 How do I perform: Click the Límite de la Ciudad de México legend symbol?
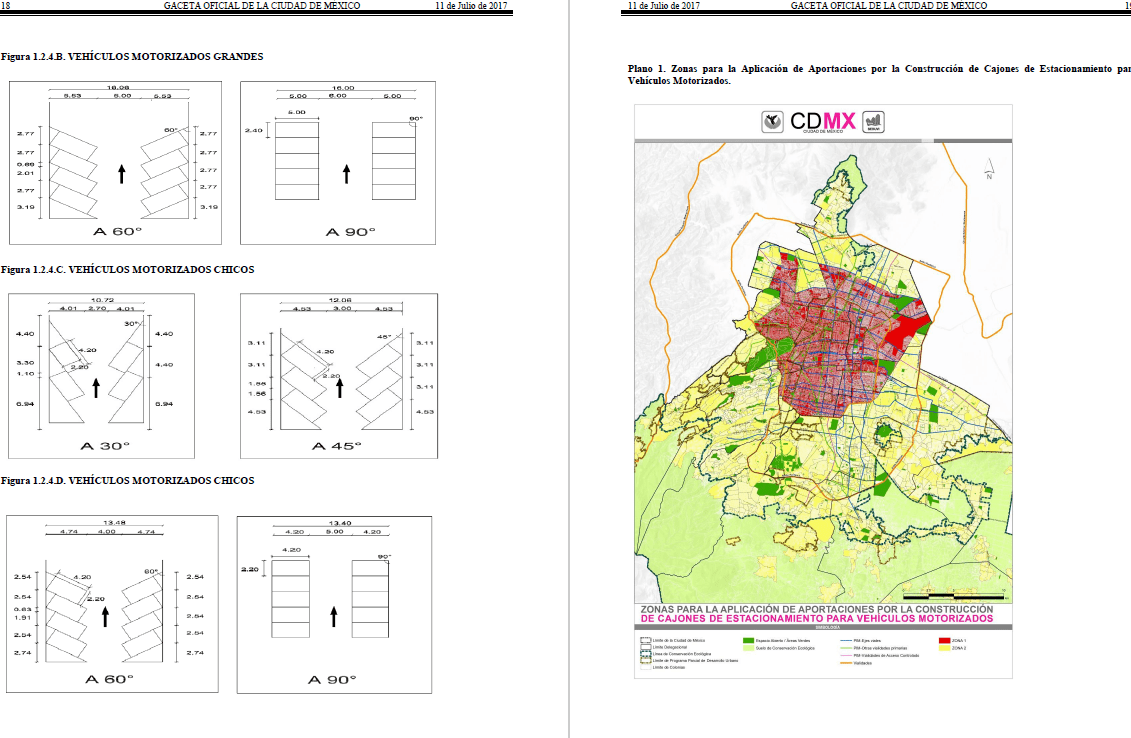tap(646, 641)
